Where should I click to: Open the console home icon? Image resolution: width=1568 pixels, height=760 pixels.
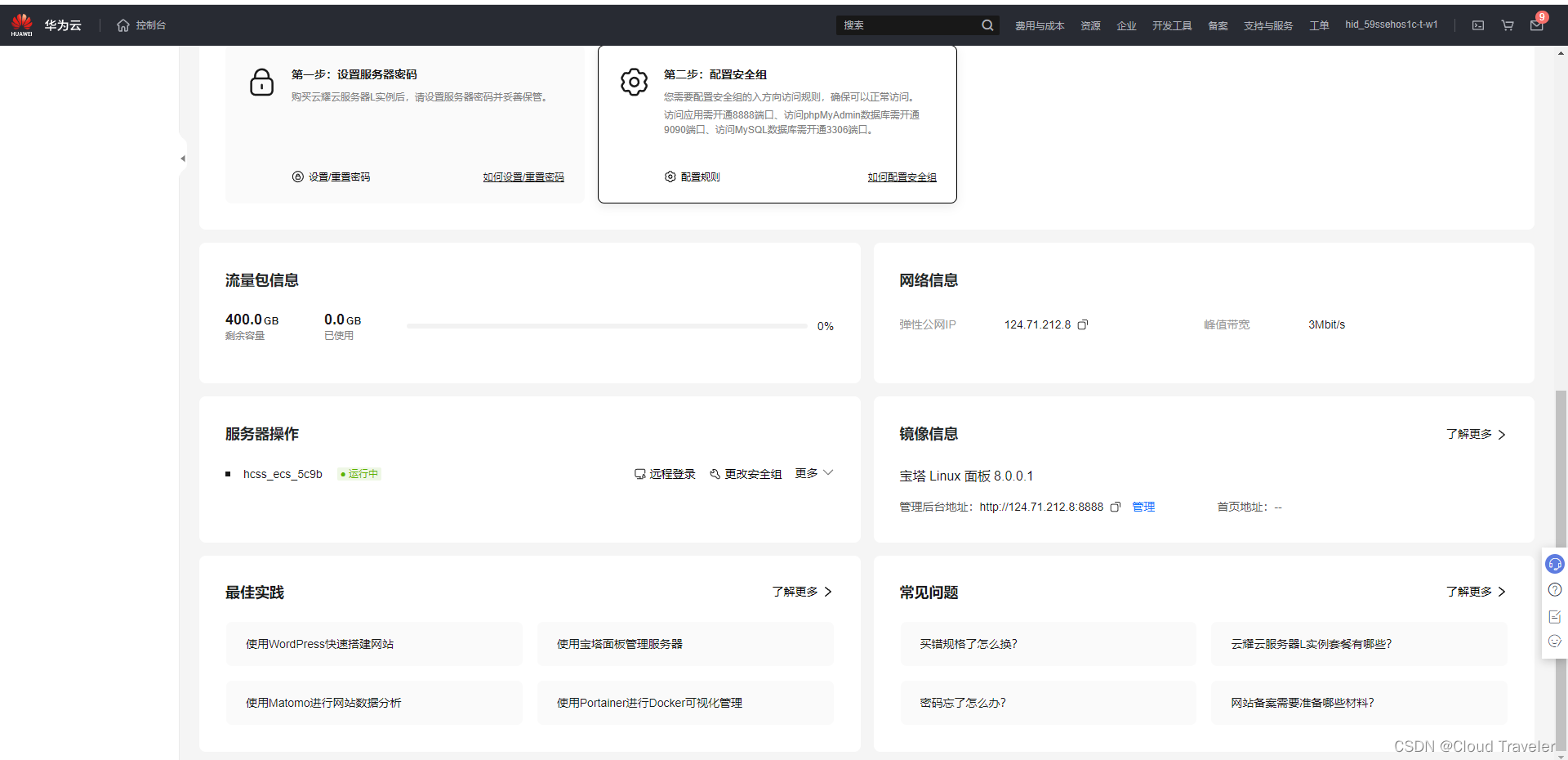click(x=123, y=25)
